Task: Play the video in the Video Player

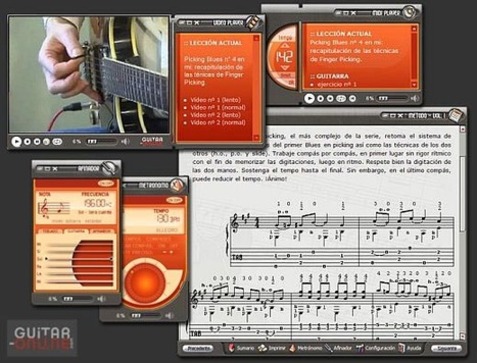Action: (x=16, y=142)
